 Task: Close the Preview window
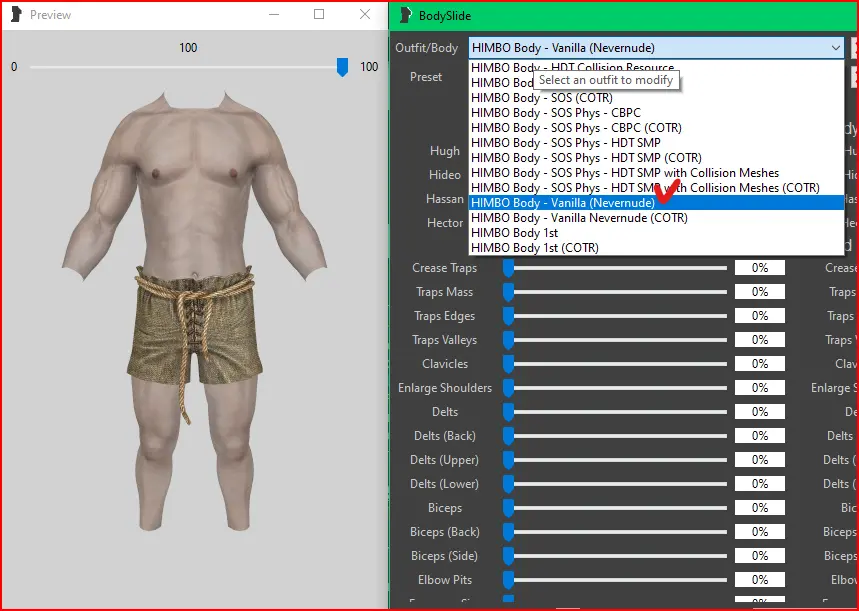click(x=365, y=15)
